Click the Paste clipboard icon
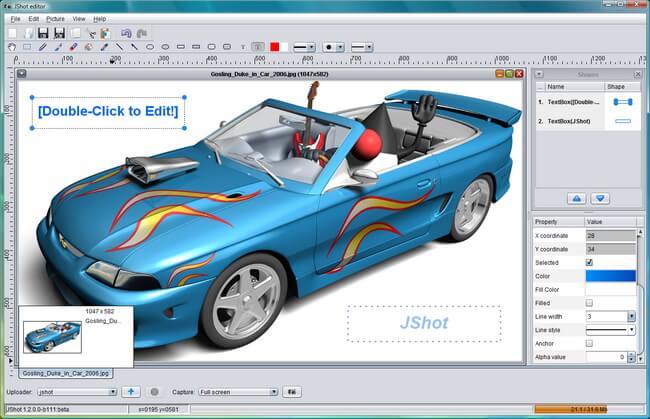650x419 pixels. 105,33
